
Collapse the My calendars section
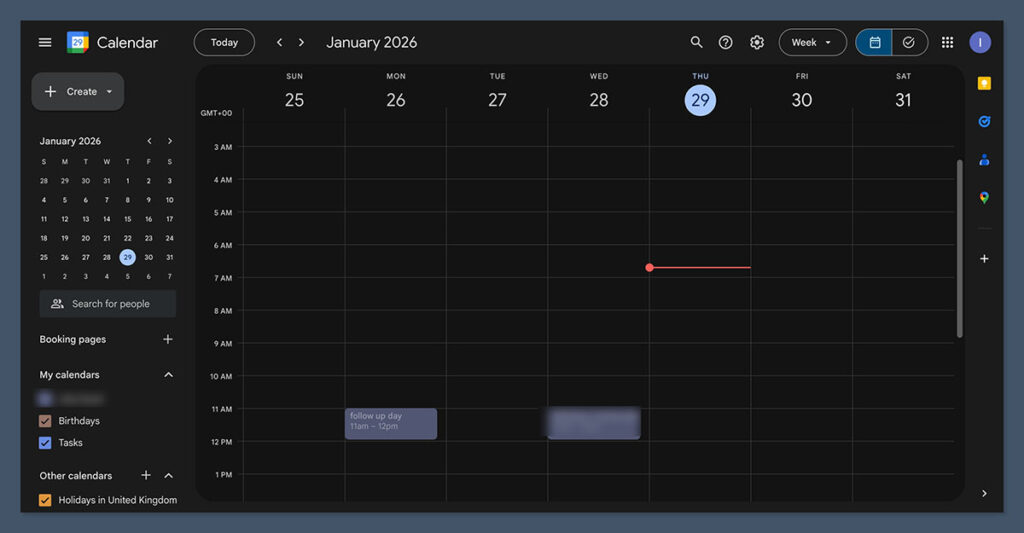click(x=168, y=375)
